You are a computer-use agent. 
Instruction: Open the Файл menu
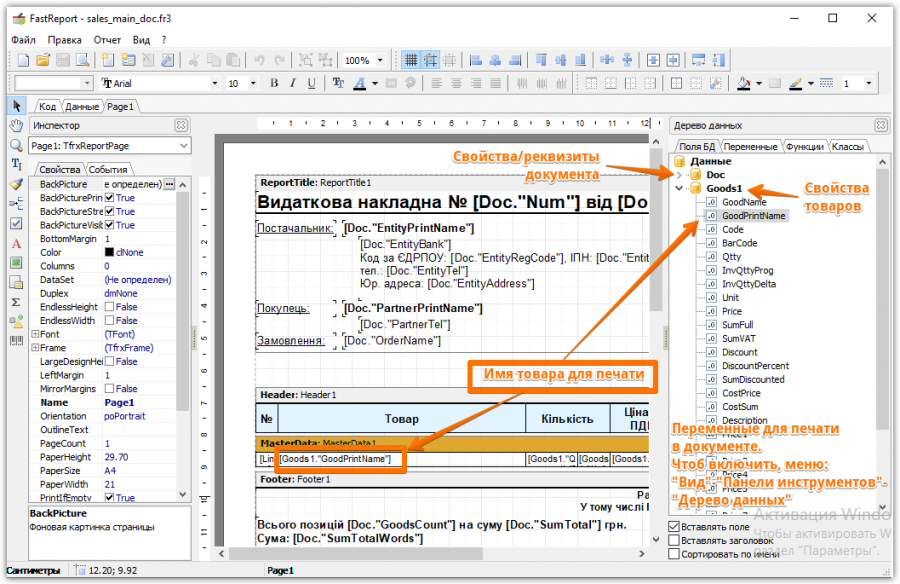click(24, 40)
